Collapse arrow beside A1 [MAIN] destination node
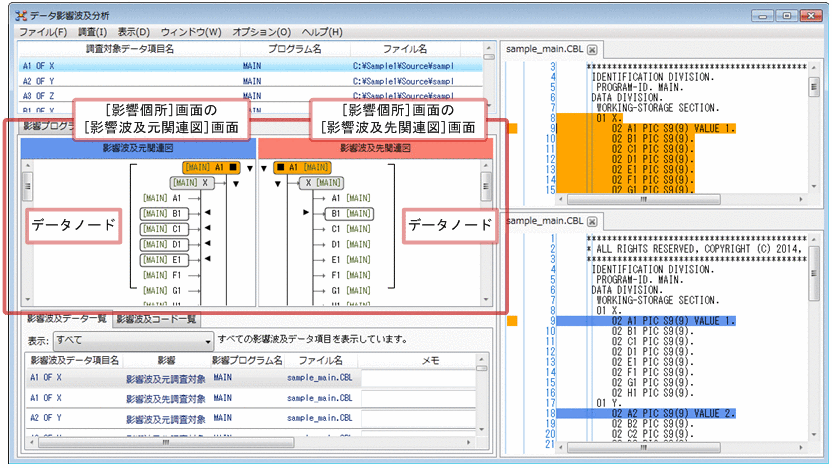832x468 pixels. [x=264, y=169]
